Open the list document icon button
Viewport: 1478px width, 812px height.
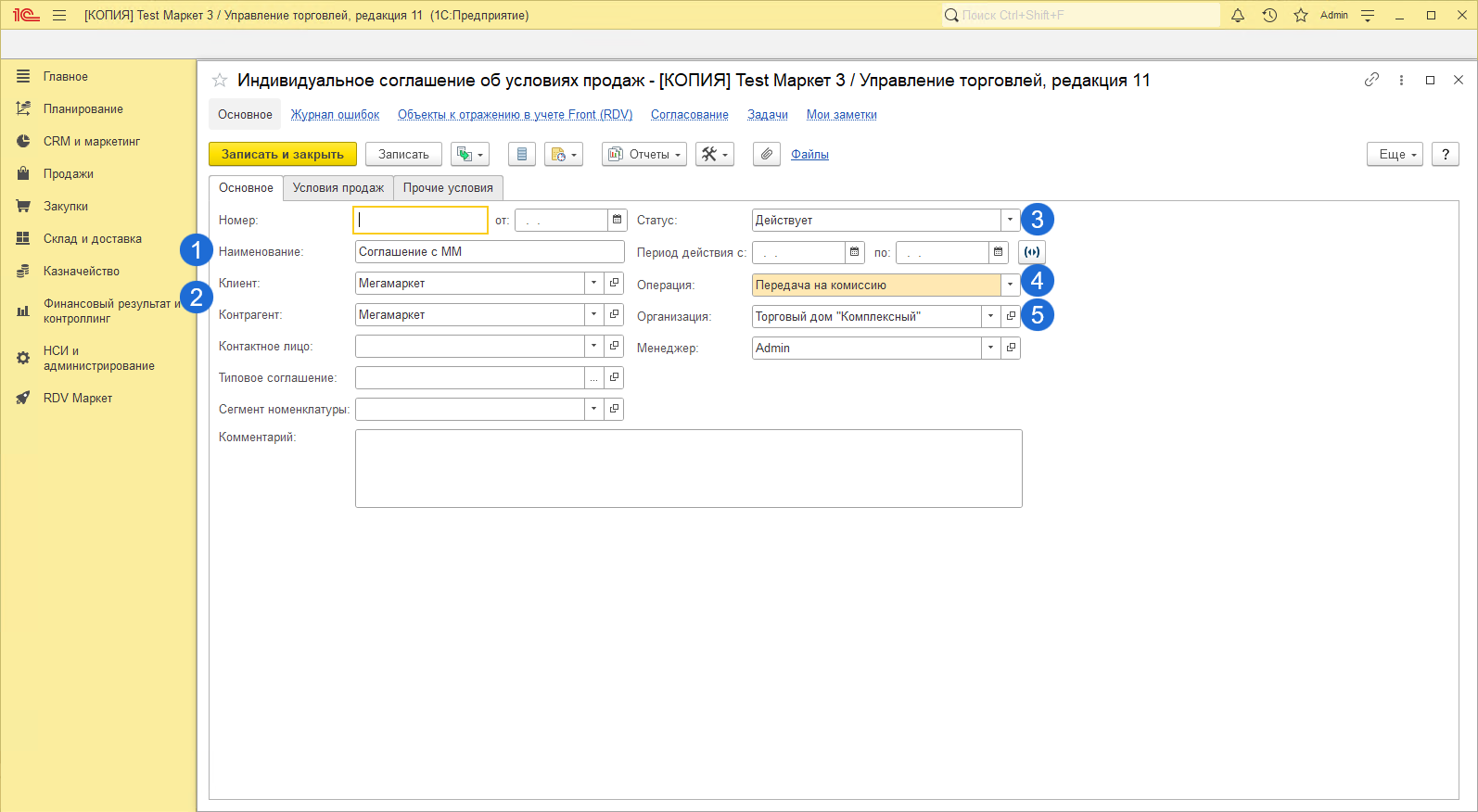(x=522, y=154)
